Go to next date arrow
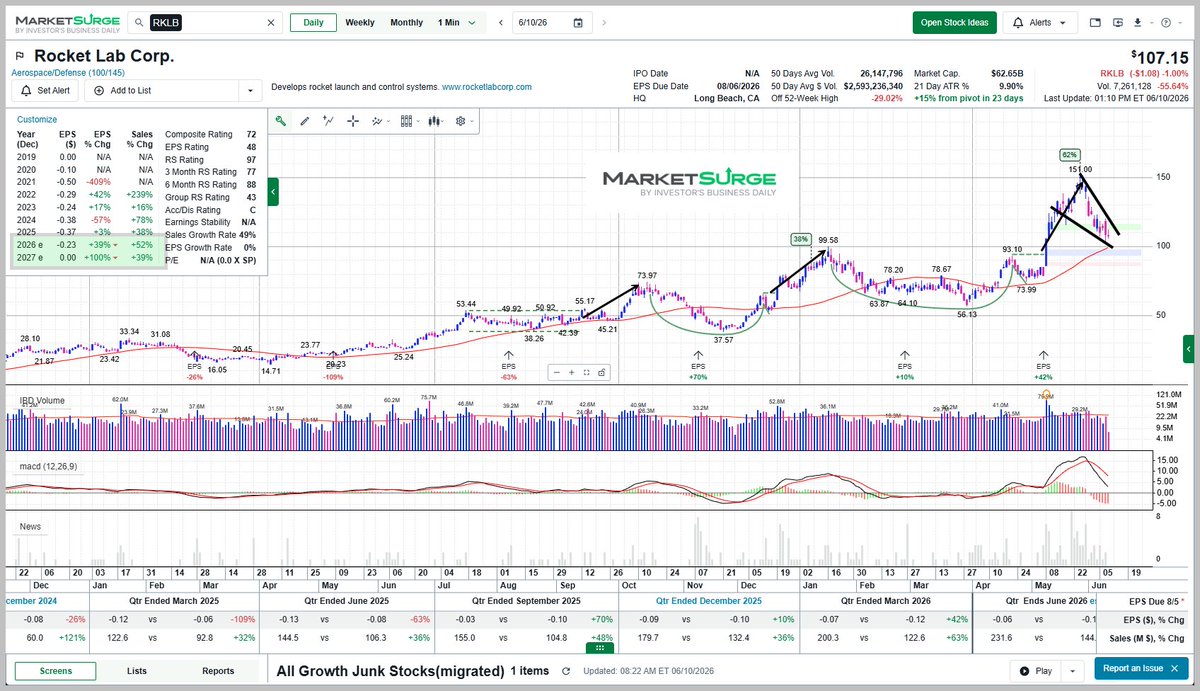This screenshot has height=691, width=1200. coord(603,23)
